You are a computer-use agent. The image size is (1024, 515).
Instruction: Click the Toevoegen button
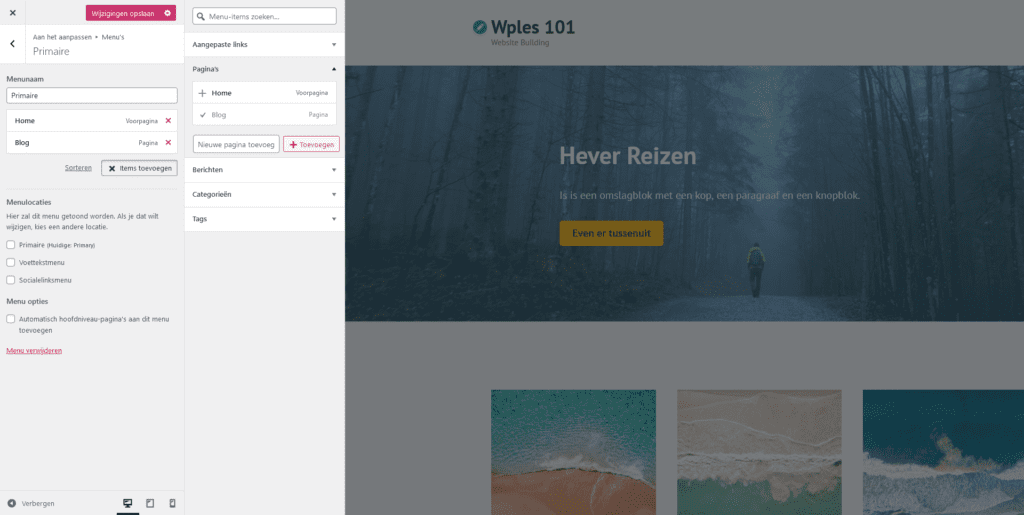point(311,144)
